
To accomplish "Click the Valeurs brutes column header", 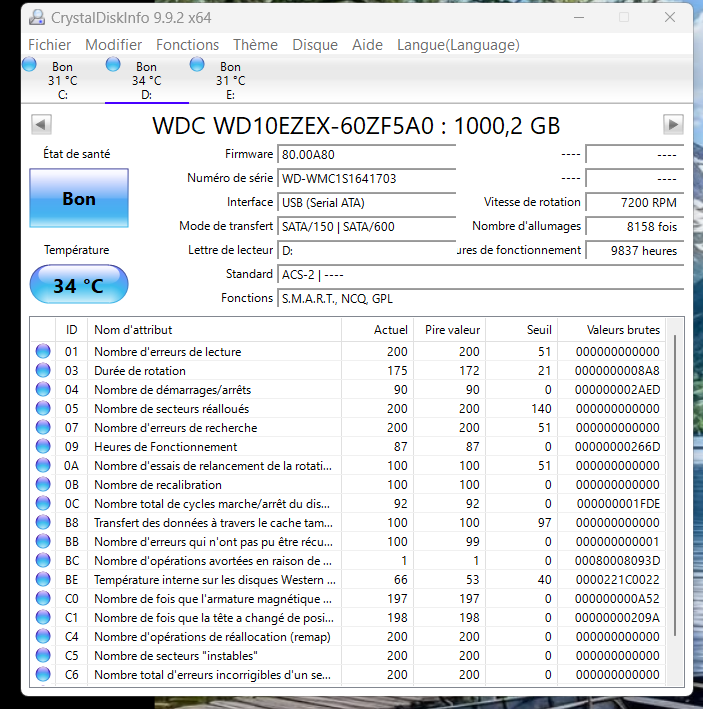I will coord(612,330).
